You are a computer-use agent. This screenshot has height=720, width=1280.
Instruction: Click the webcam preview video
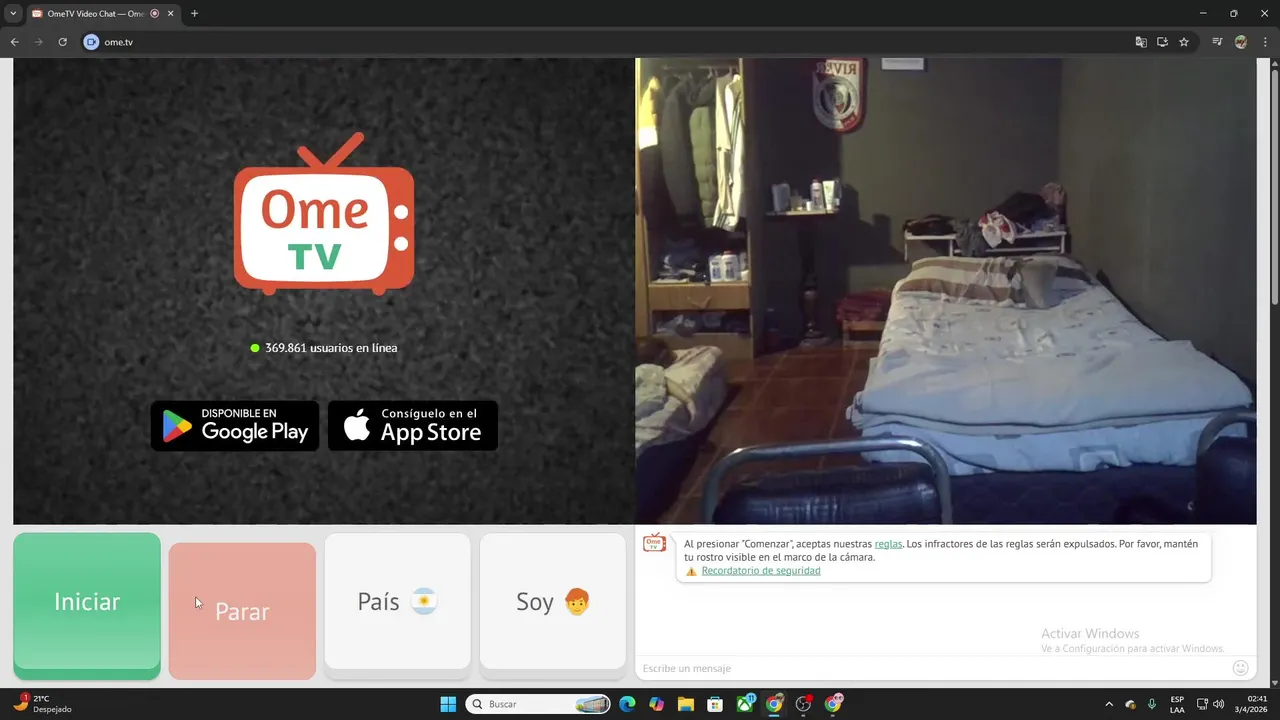pyautogui.click(x=946, y=291)
